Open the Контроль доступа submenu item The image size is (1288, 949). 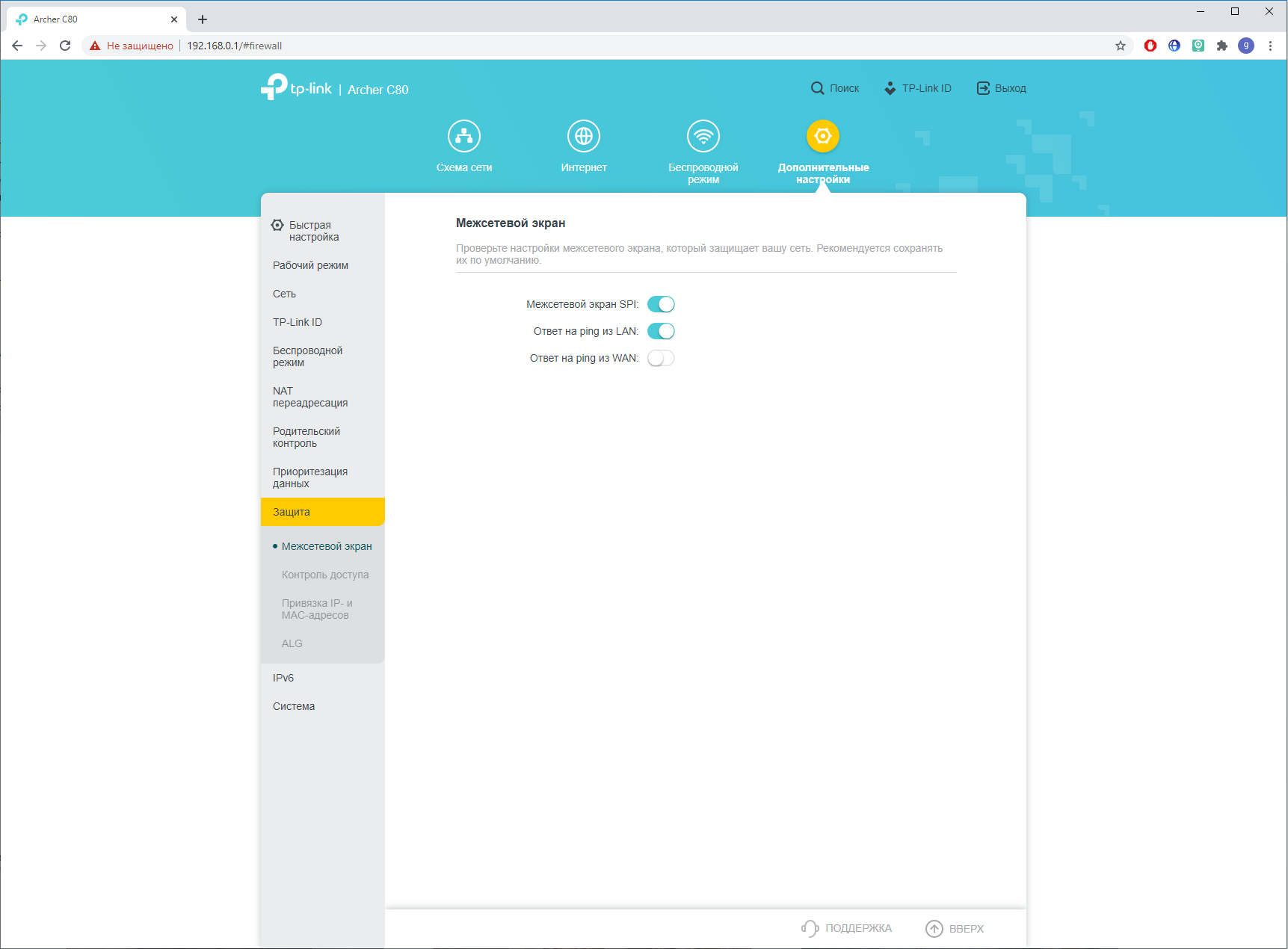pos(325,575)
